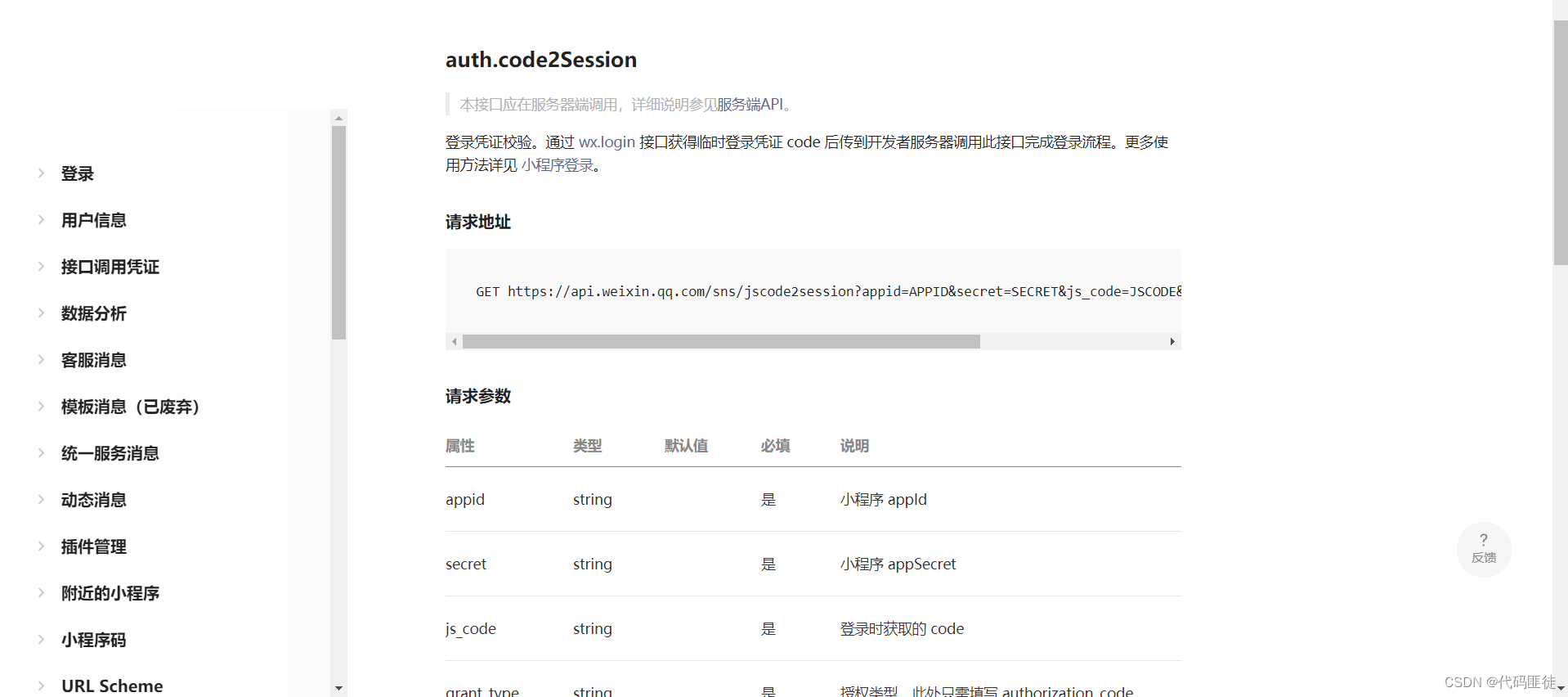This screenshot has width=1568, height=697.
Task: Open the 附近的小程序 sidebar item
Action: tap(110, 593)
